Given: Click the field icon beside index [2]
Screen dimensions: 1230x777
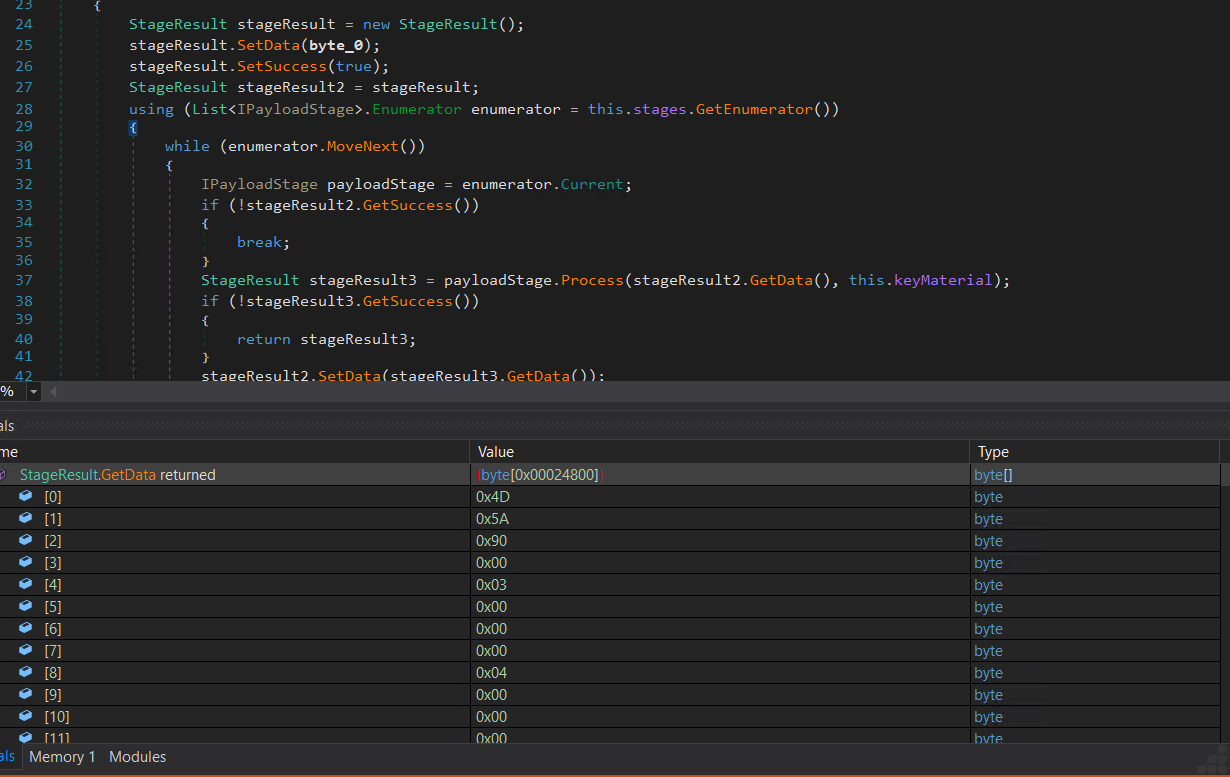Looking at the screenshot, I should (26, 540).
